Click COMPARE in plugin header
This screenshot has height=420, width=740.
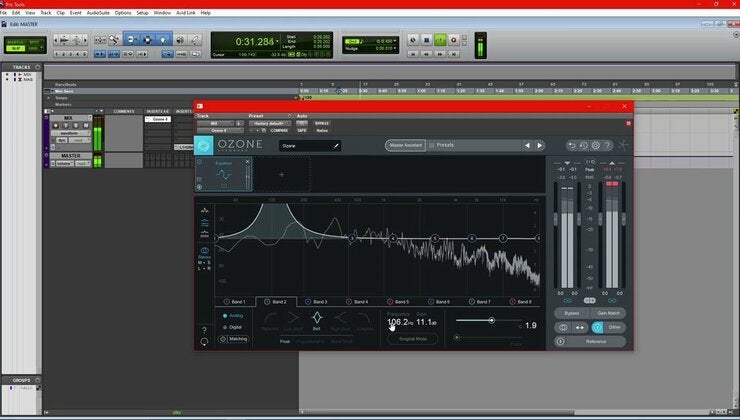click(279, 130)
